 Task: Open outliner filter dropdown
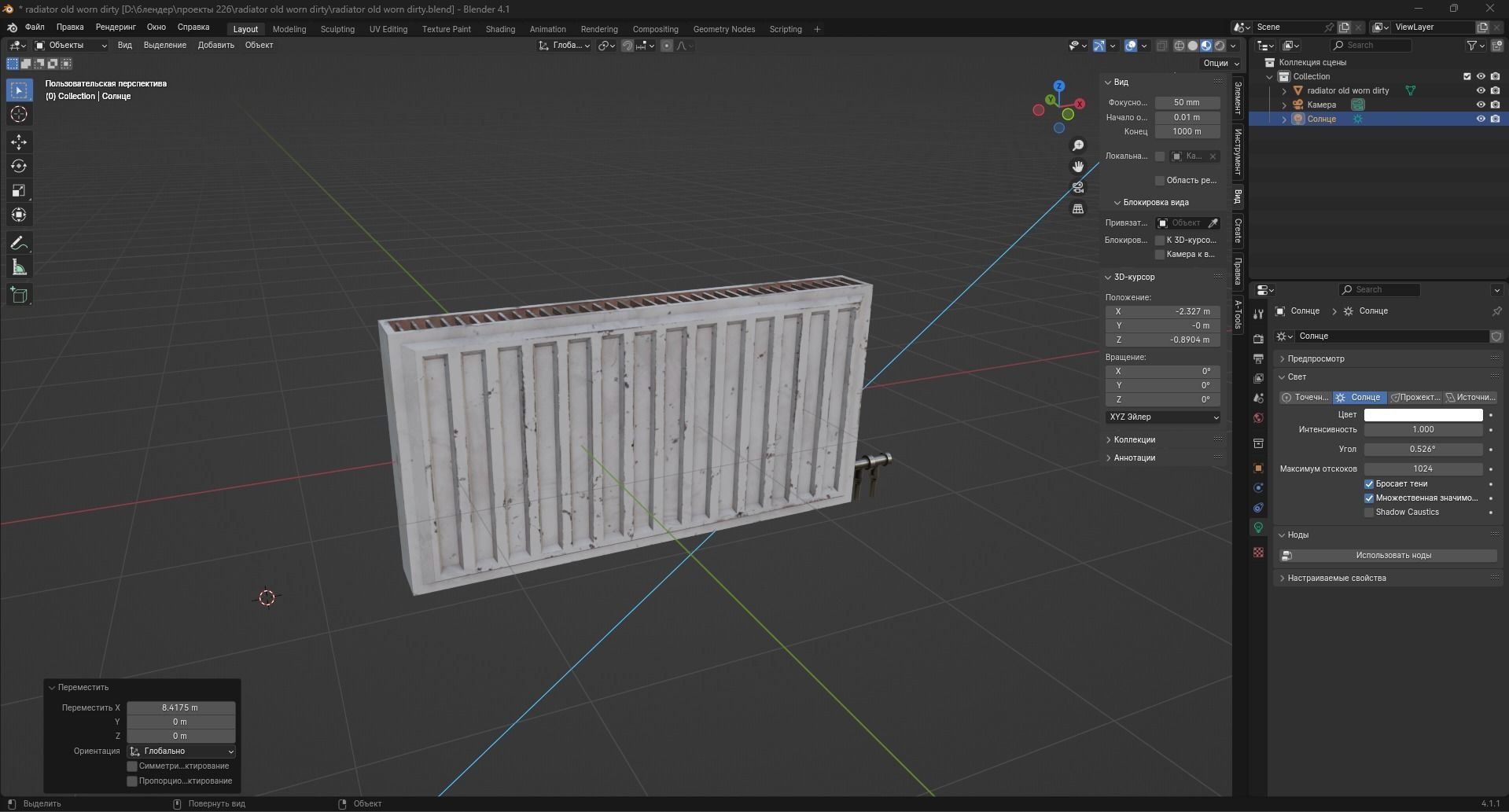point(1475,46)
